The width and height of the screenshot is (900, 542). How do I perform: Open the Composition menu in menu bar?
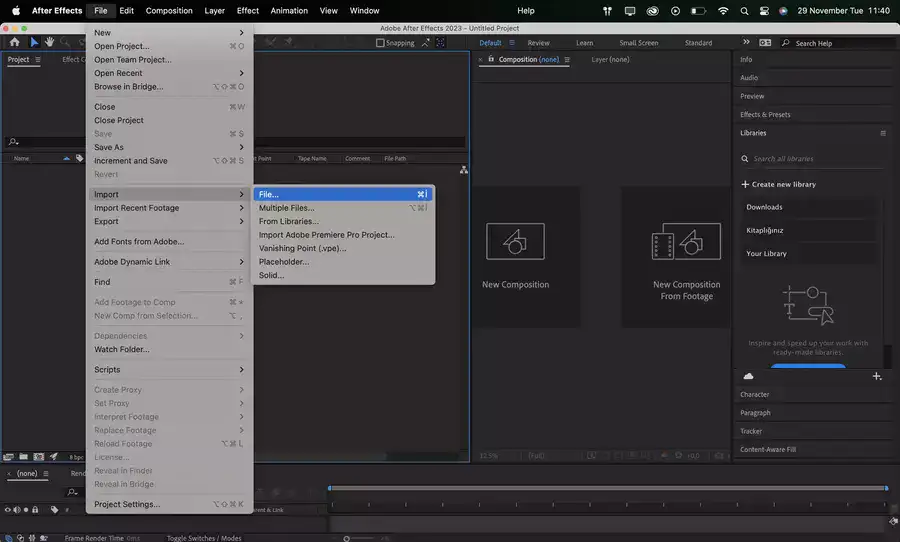169,10
